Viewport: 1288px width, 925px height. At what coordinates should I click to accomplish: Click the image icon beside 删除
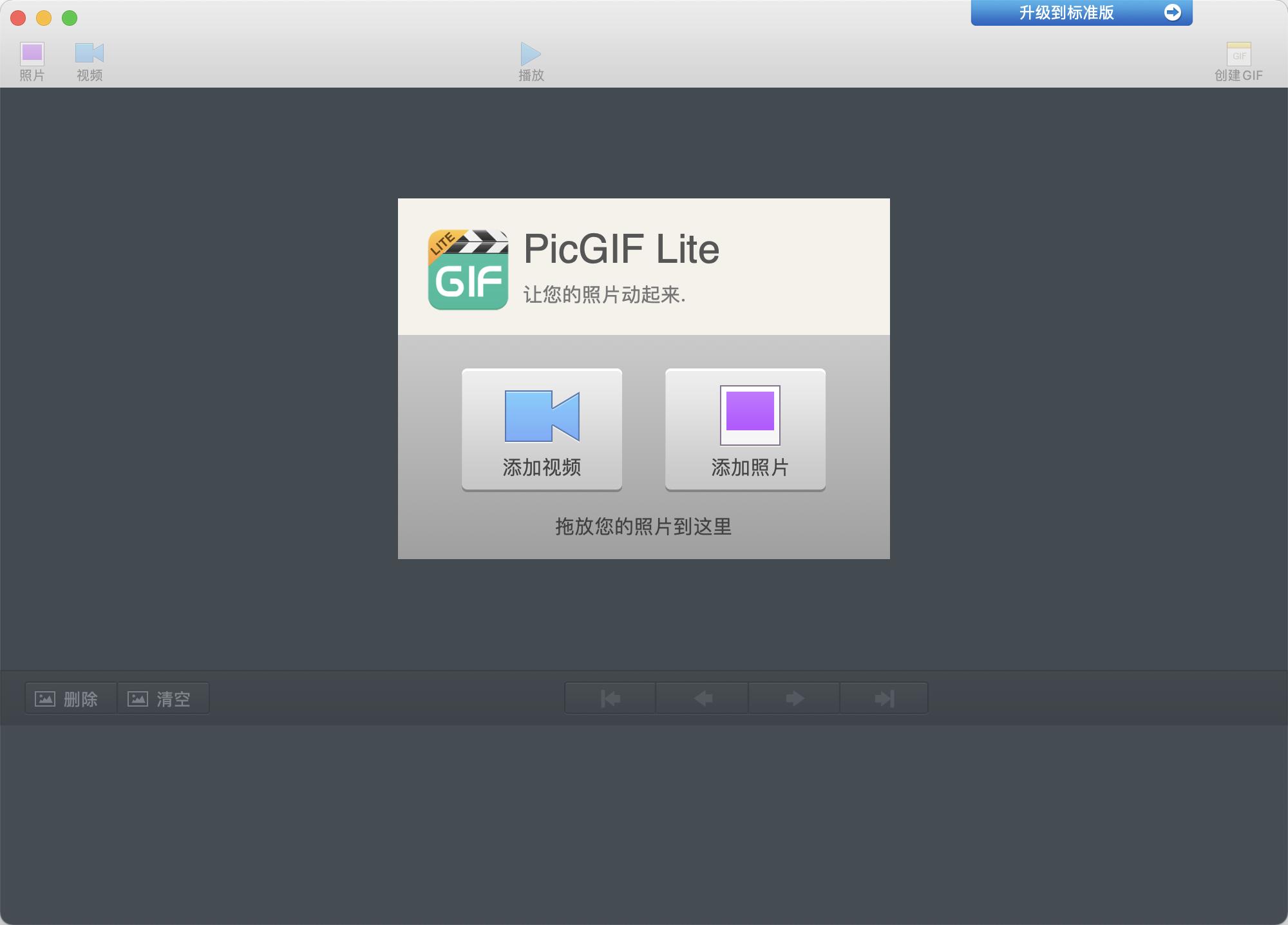(44, 698)
